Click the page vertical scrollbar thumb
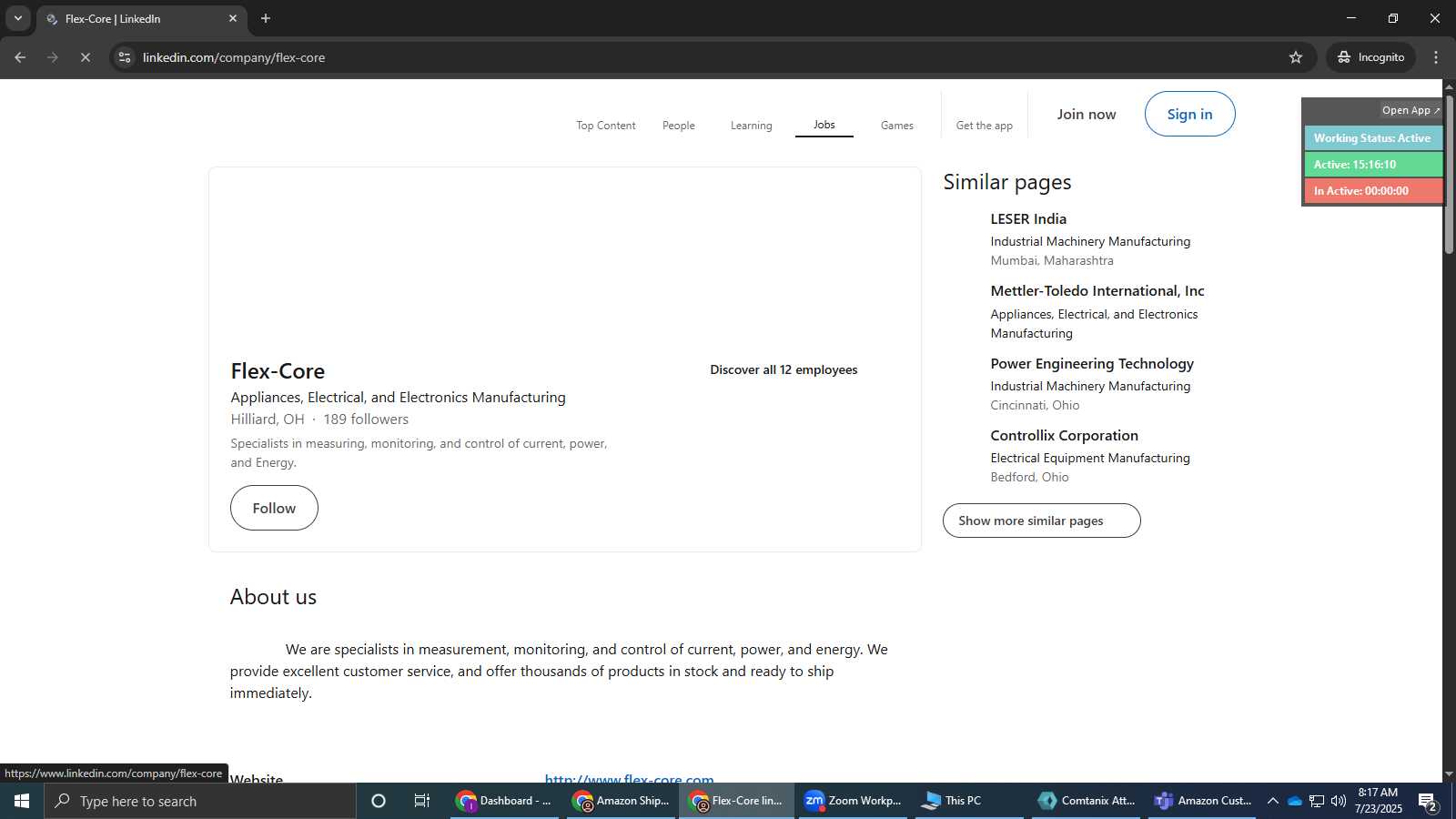Screen dimensions: 1456x819 click(1449, 173)
